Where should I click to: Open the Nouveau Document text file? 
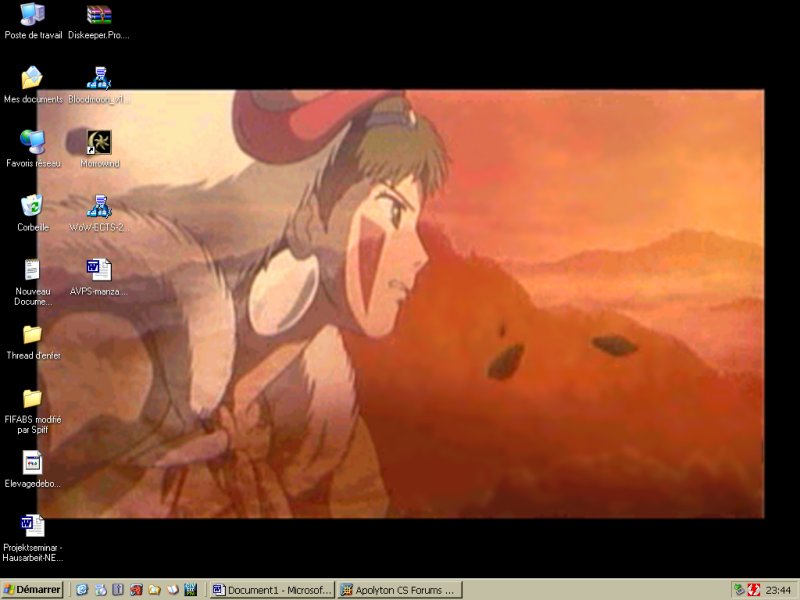pyautogui.click(x=33, y=270)
